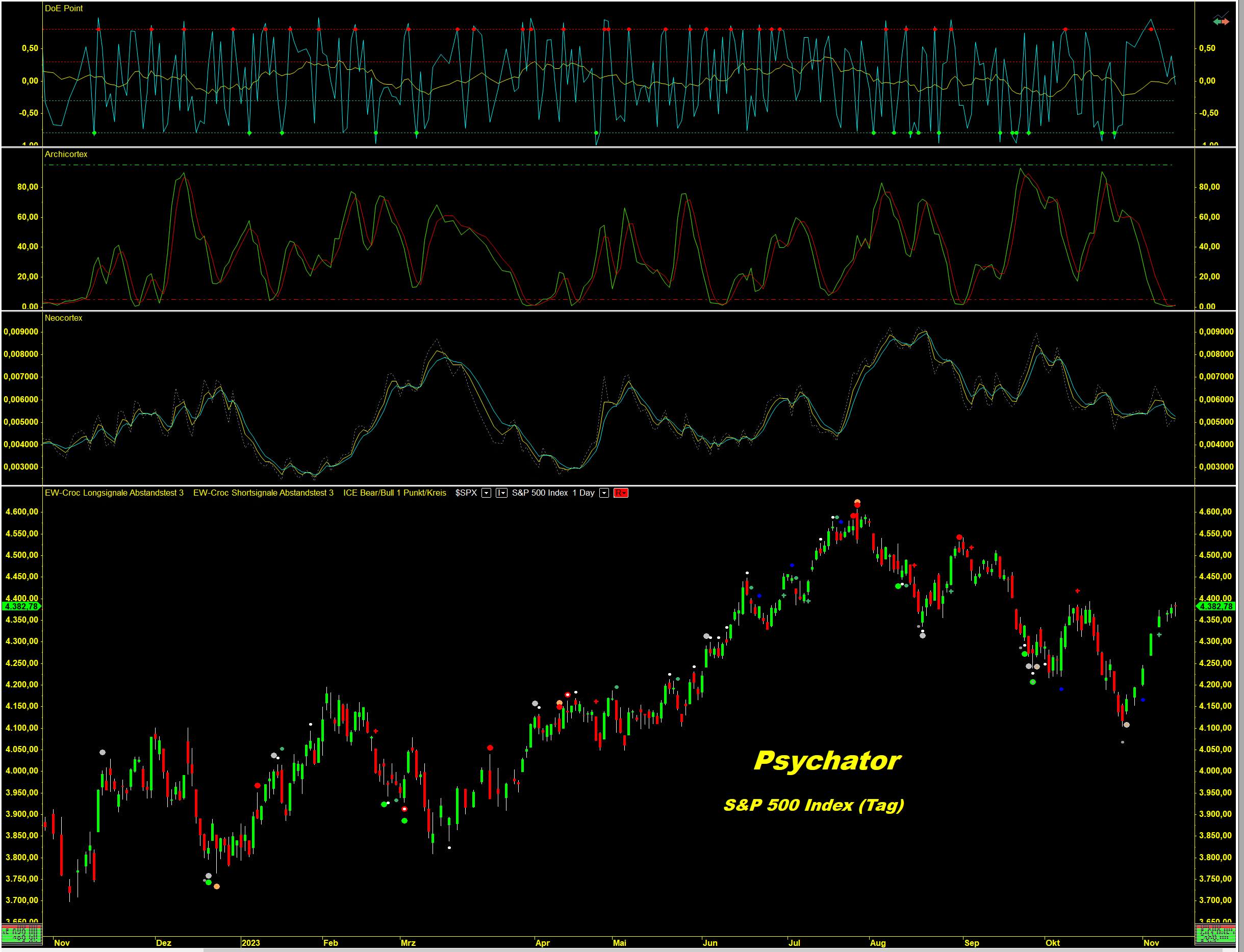Click the $SPX symbol text

(x=466, y=493)
